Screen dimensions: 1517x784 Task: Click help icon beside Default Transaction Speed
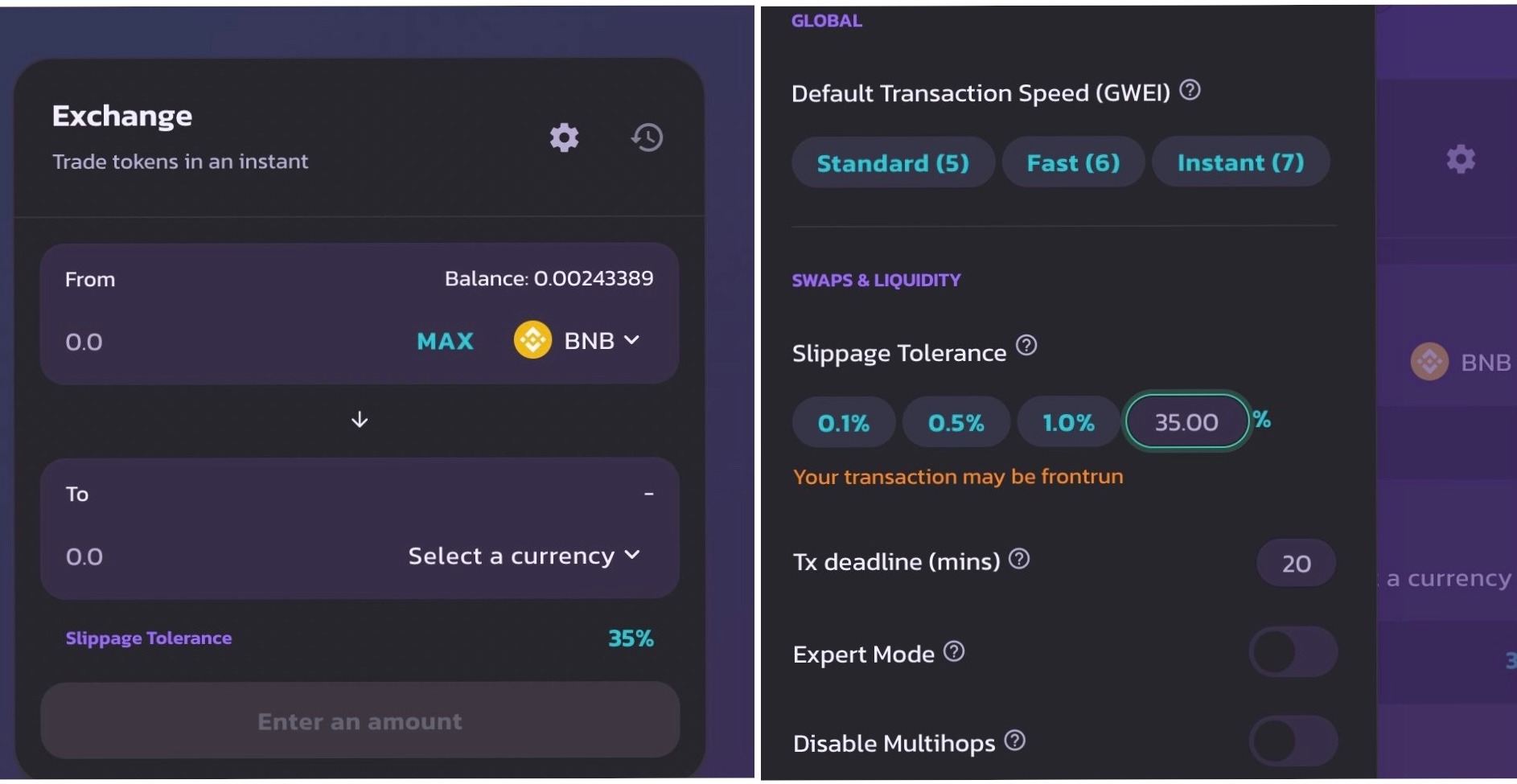pos(1190,90)
